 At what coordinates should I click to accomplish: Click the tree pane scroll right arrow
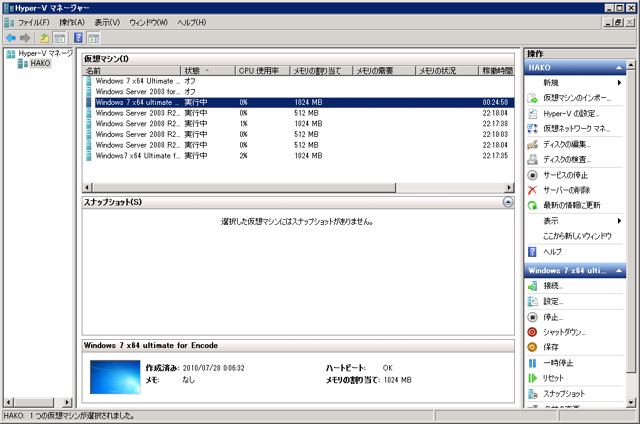coord(67,402)
